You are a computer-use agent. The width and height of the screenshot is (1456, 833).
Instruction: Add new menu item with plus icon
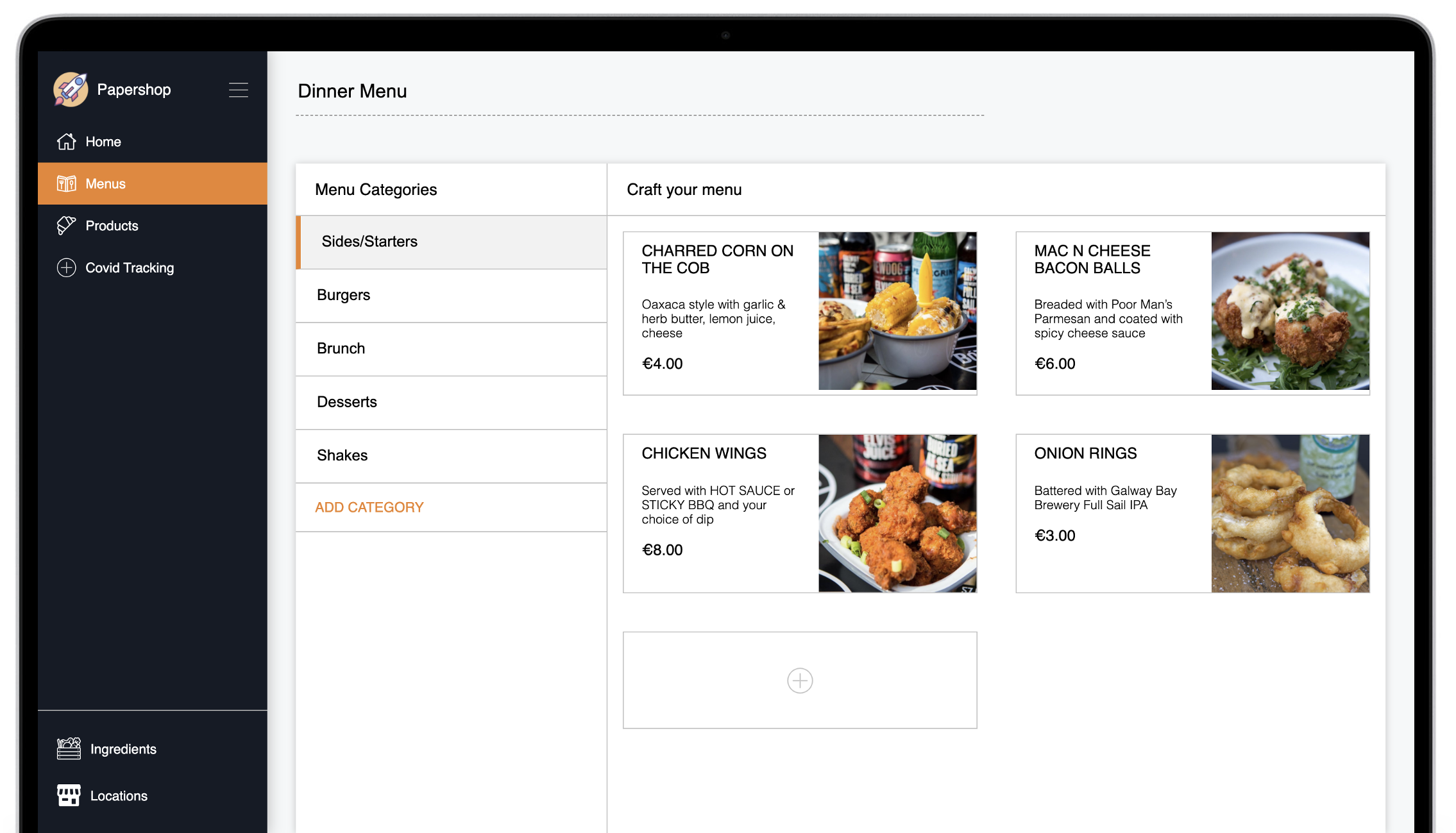799,680
